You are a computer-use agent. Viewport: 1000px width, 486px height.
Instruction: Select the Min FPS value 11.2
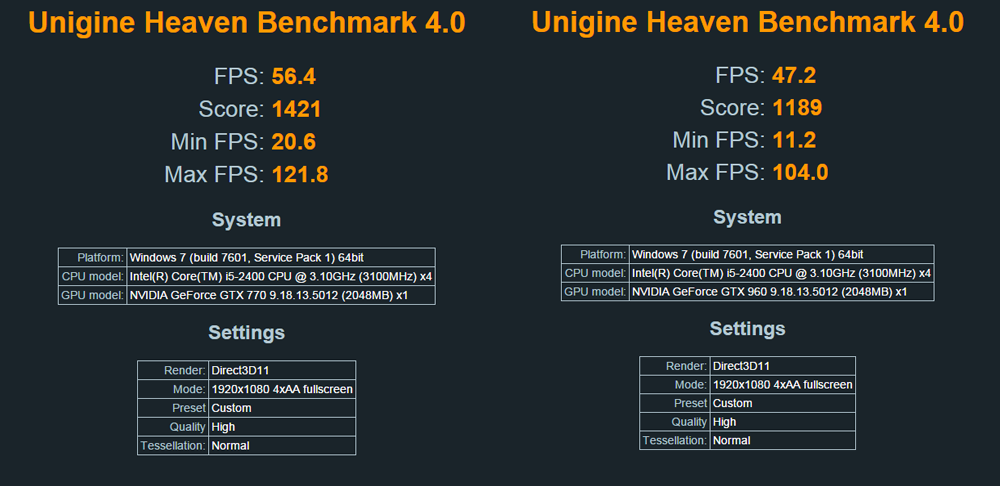pos(795,140)
